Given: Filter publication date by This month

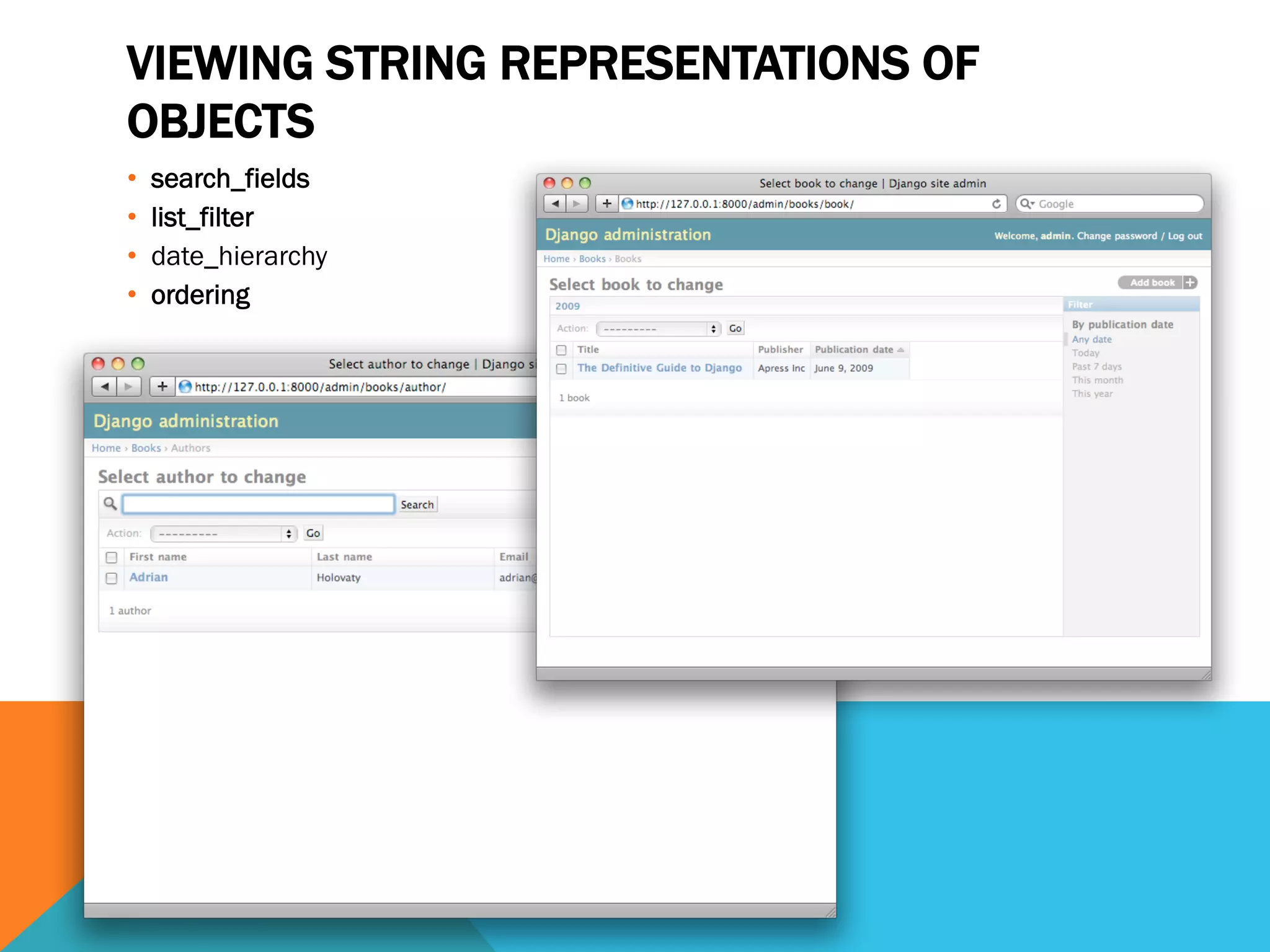Looking at the screenshot, I should coord(1097,381).
